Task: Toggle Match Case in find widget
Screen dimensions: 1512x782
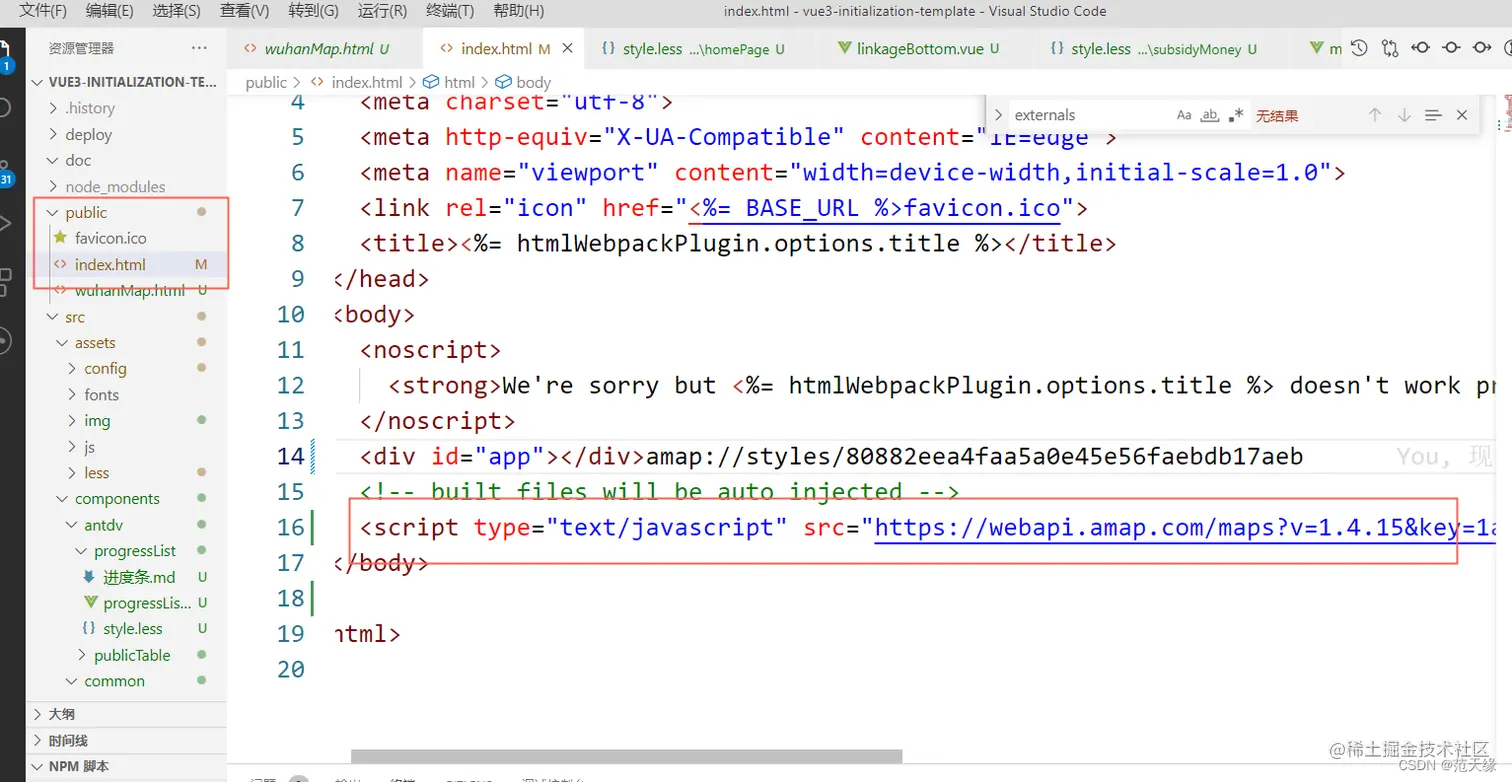Action: coord(1184,115)
